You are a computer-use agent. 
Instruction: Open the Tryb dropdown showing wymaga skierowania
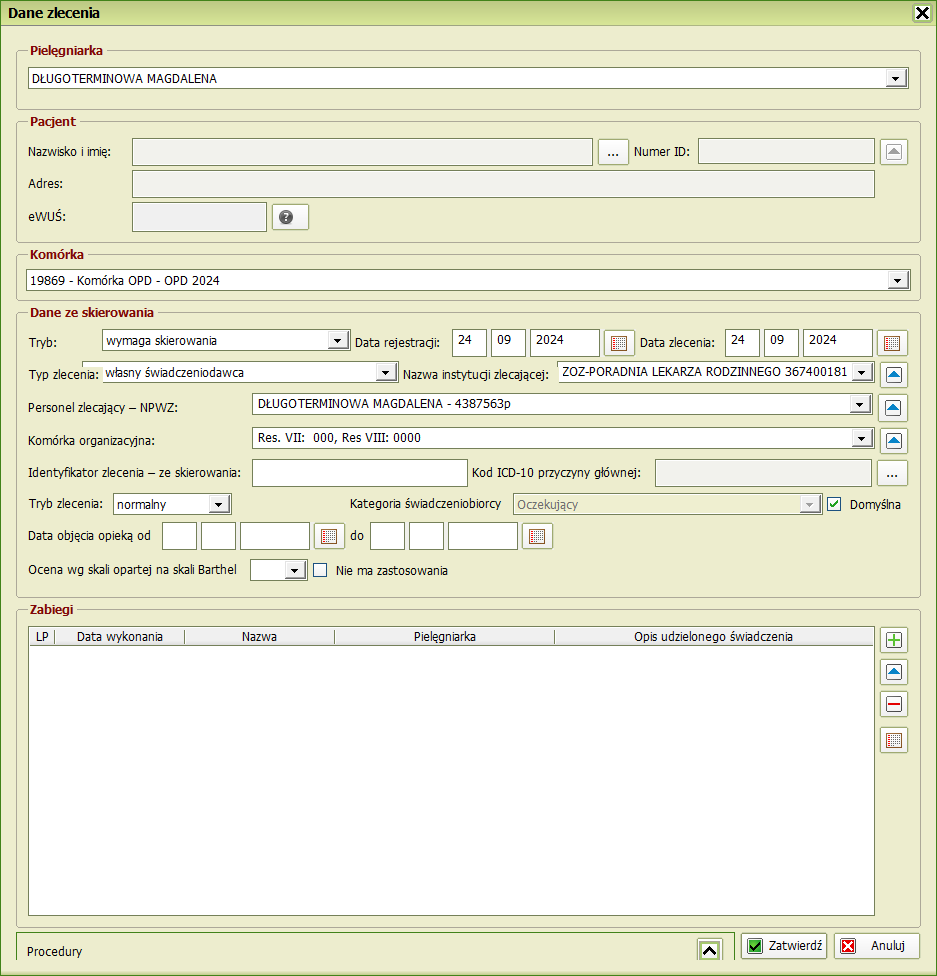(338, 341)
